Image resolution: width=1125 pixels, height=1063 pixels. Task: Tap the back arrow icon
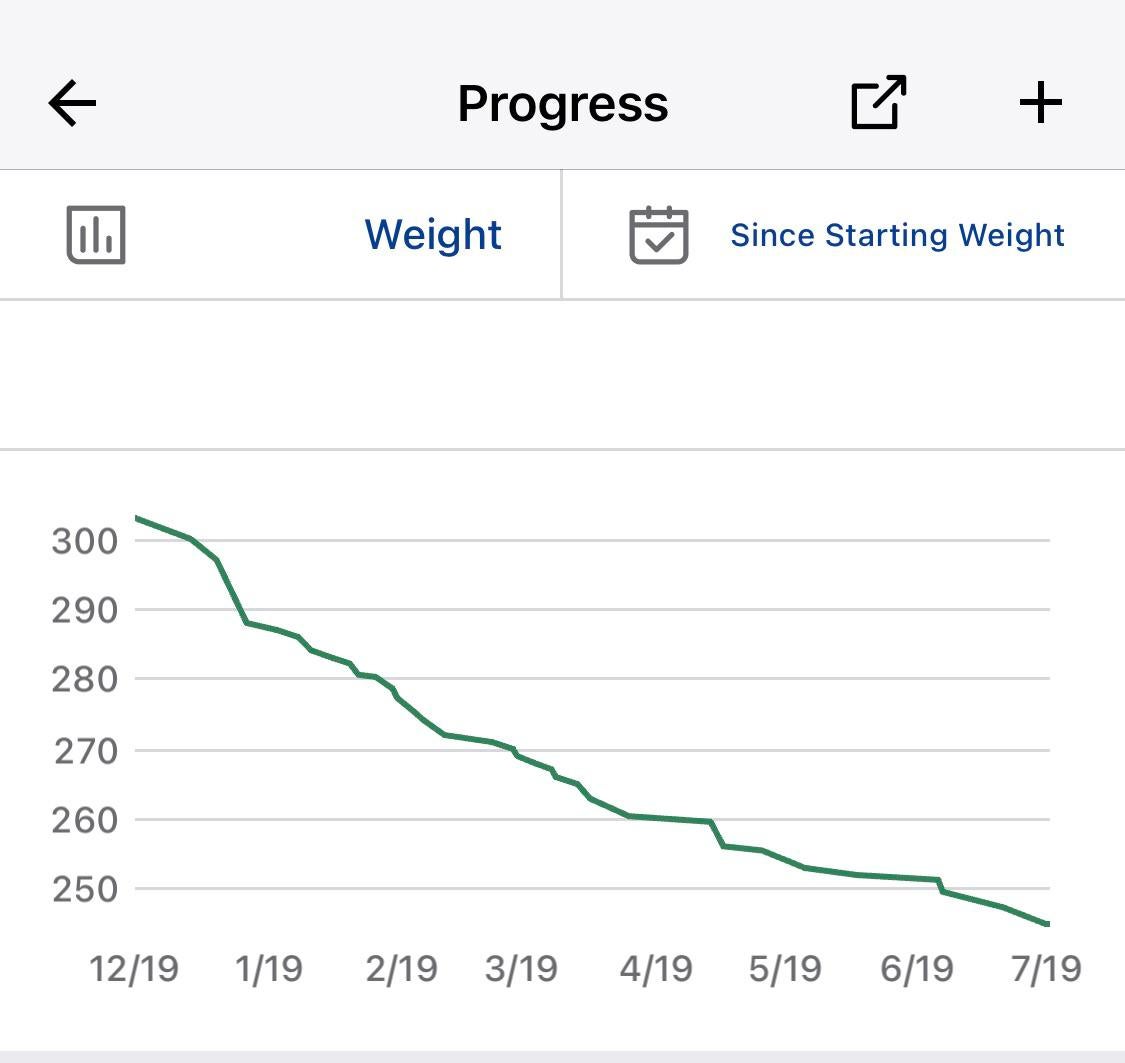tap(72, 103)
